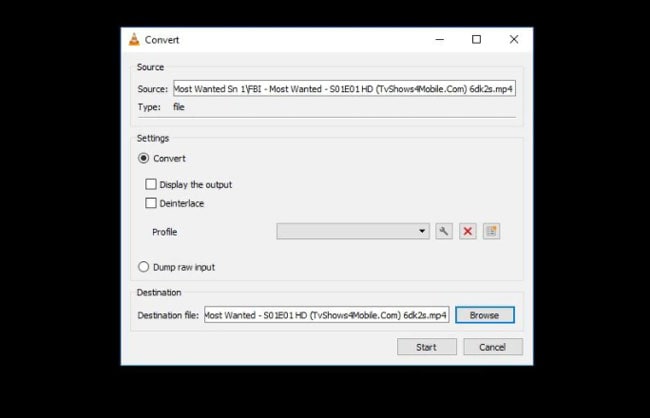Click the 'Type:' label
Image resolution: width=650 pixels, height=418 pixels.
pyautogui.click(x=149, y=107)
